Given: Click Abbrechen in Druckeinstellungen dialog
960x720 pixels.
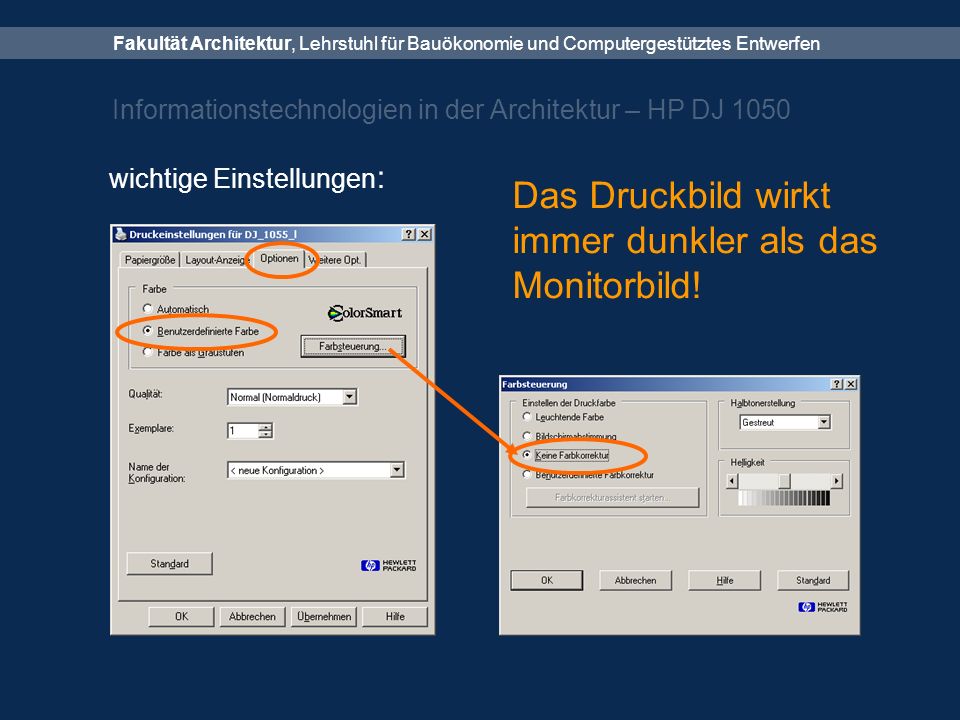Looking at the screenshot, I should [x=252, y=617].
